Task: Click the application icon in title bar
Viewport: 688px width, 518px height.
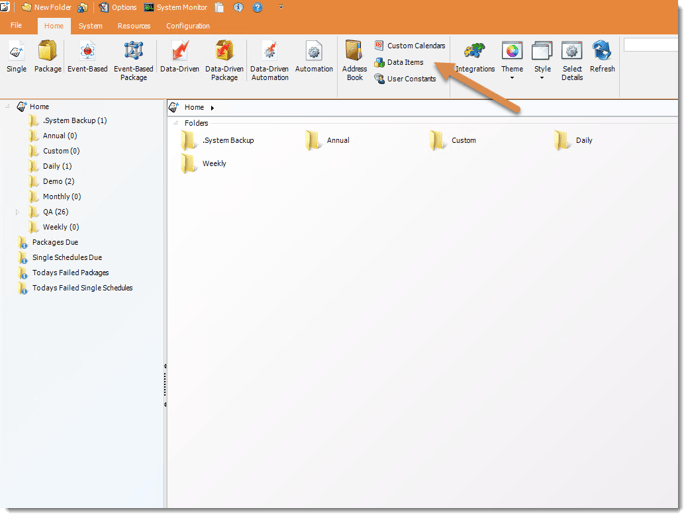Action: click(4, 7)
